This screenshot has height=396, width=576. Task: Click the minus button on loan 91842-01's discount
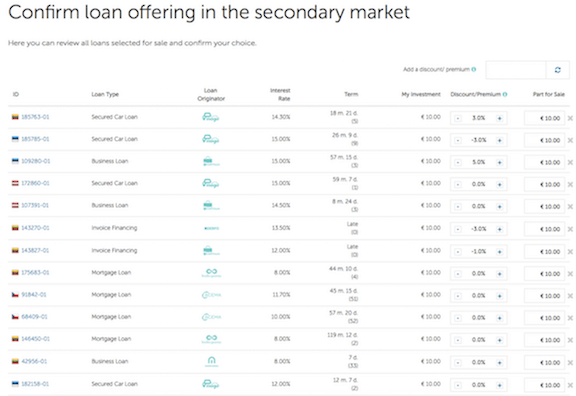pyautogui.click(x=458, y=296)
